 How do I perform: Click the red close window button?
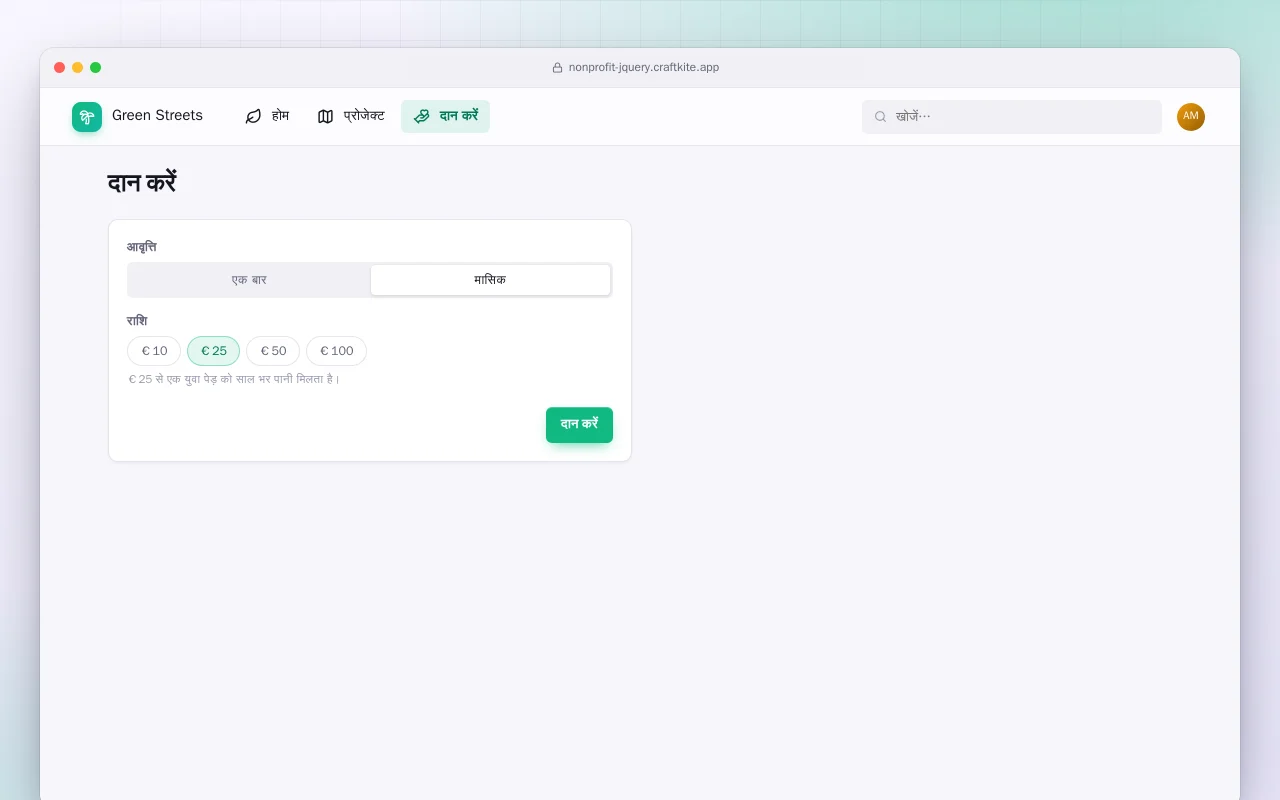tap(60, 68)
